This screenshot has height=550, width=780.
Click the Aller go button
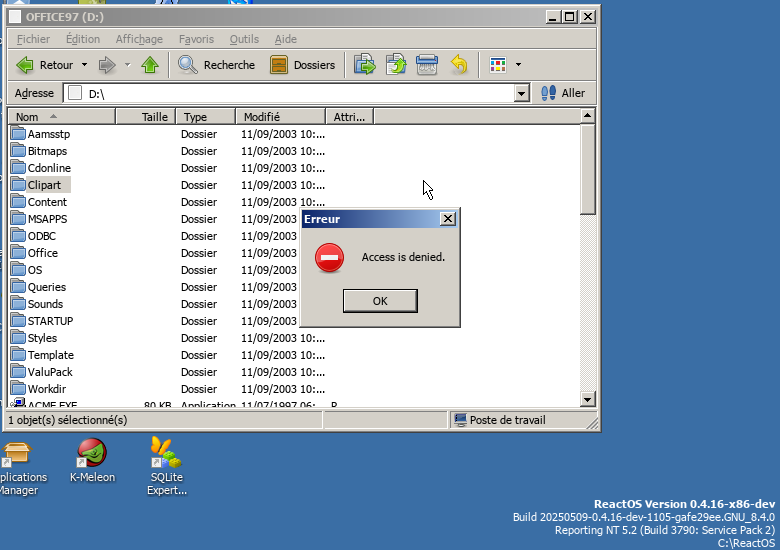click(563, 93)
